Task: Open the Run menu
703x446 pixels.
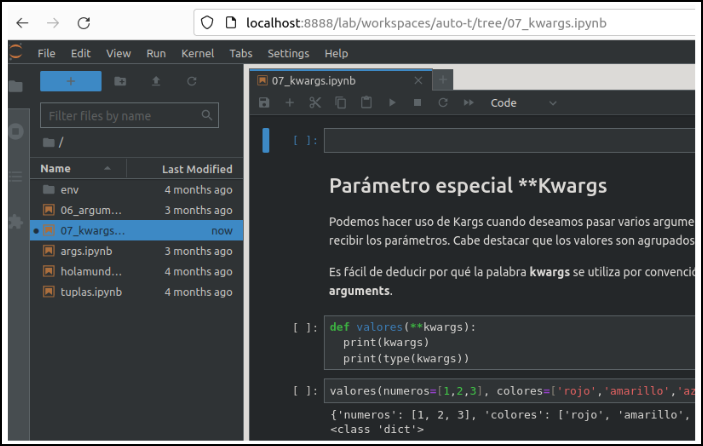Action: coord(156,53)
